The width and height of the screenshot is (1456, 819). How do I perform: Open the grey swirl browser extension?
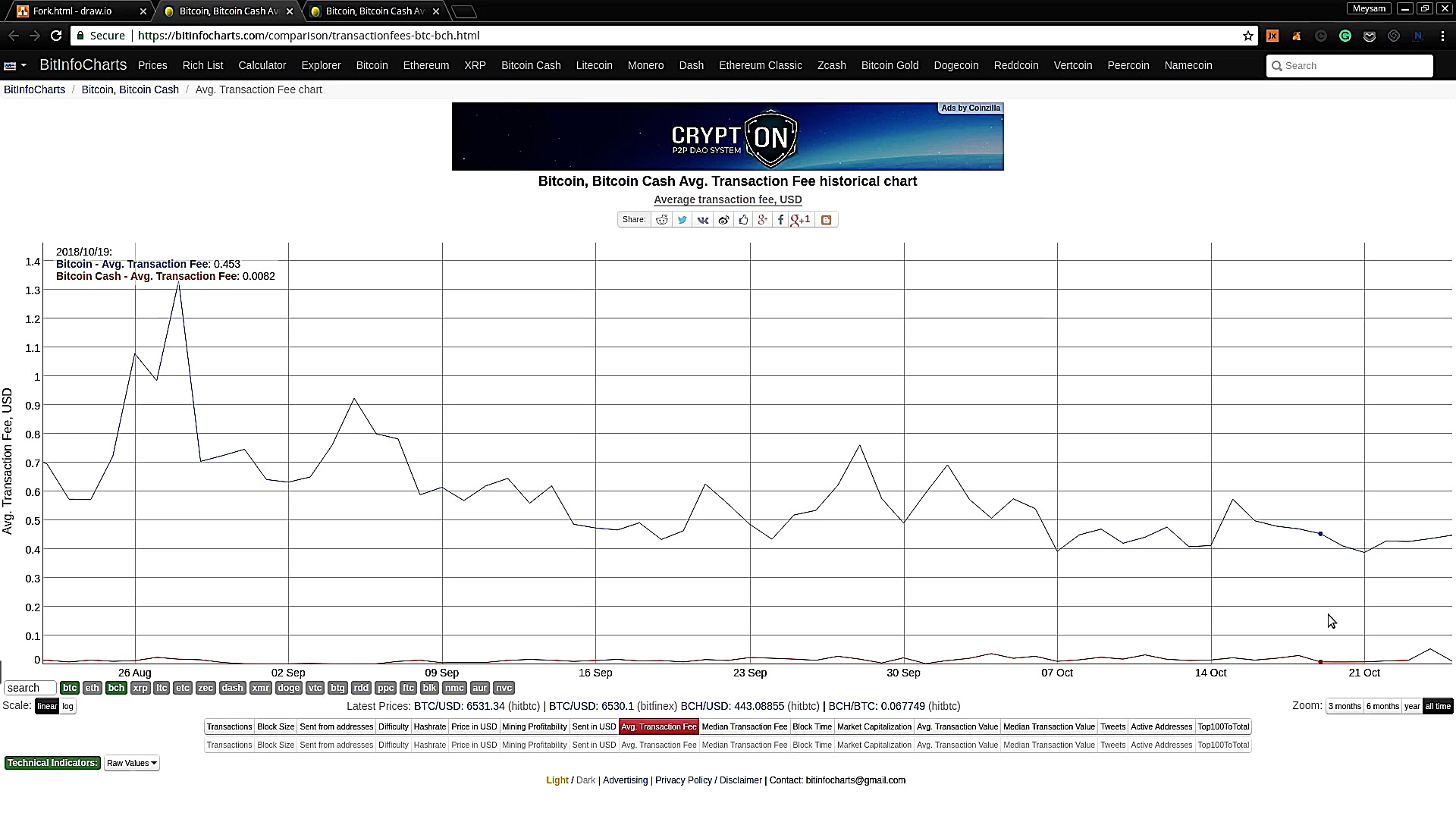click(1394, 36)
